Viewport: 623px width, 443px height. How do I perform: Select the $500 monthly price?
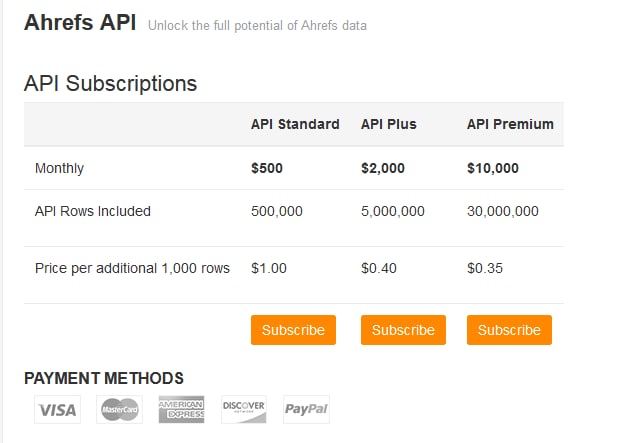click(x=267, y=168)
